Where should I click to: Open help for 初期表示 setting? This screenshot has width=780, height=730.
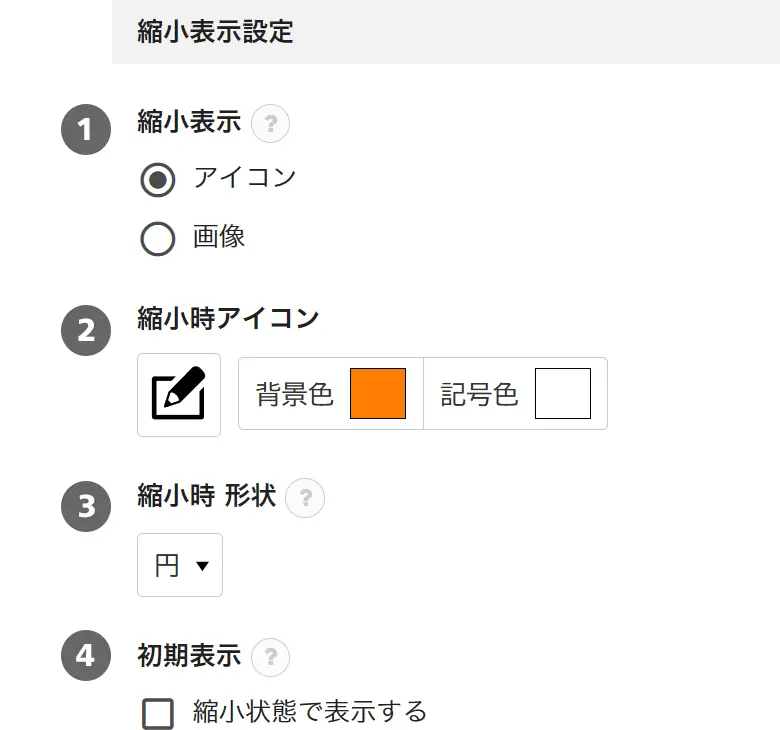coord(270,657)
